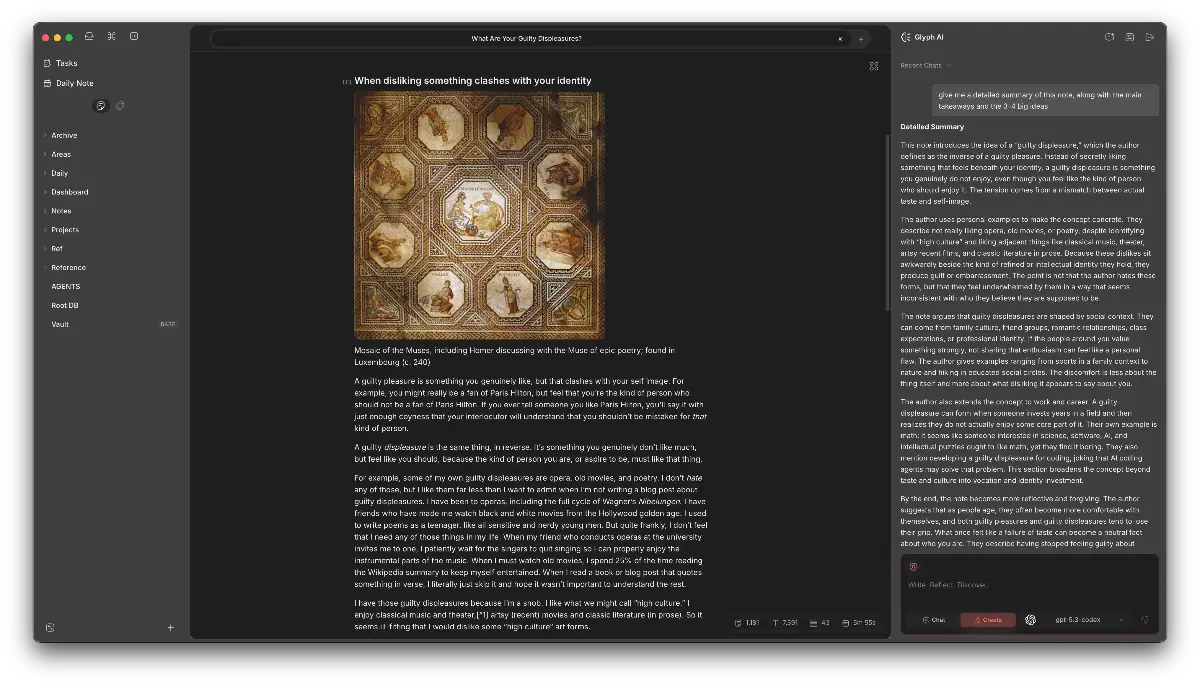Click the export icon in the Glyph AI header
The image size is (1200, 686).
1150,37
